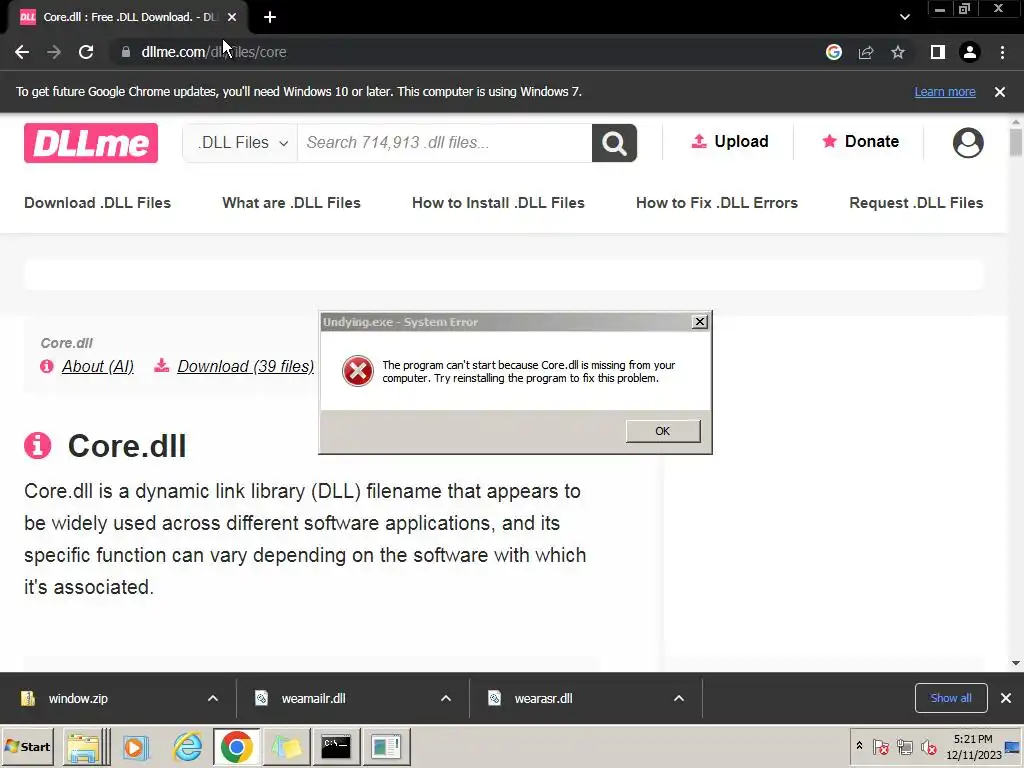Click the browser forward arrow
Viewport: 1024px width, 768px height.
(54, 52)
